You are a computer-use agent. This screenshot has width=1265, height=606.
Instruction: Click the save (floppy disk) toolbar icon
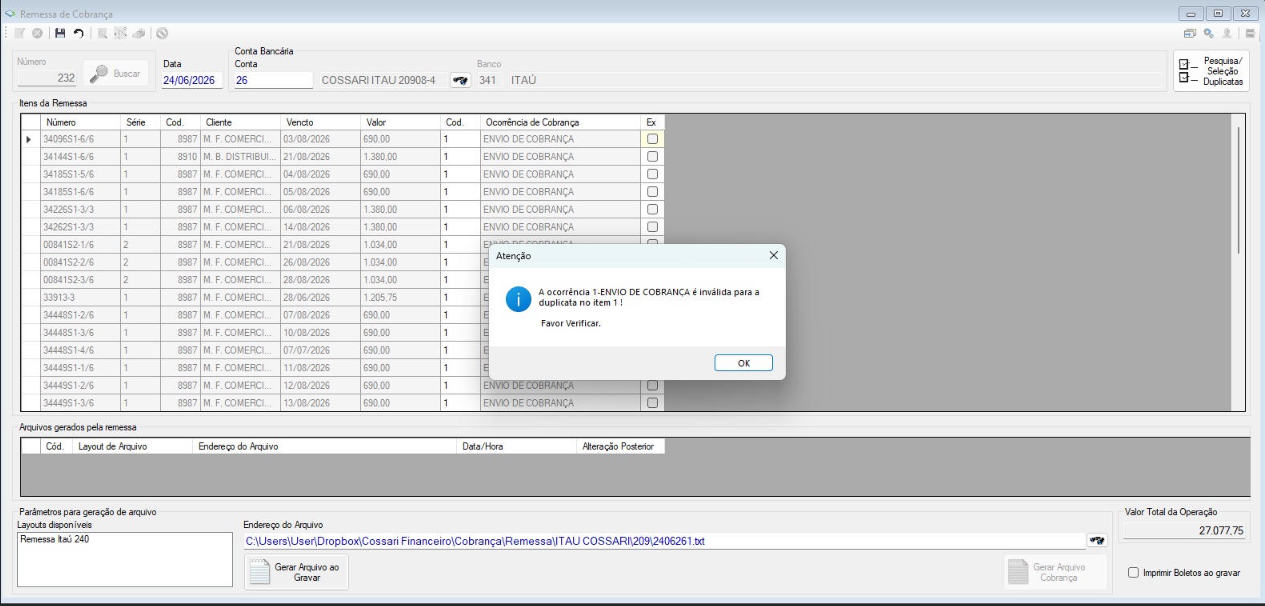(60, 33)
